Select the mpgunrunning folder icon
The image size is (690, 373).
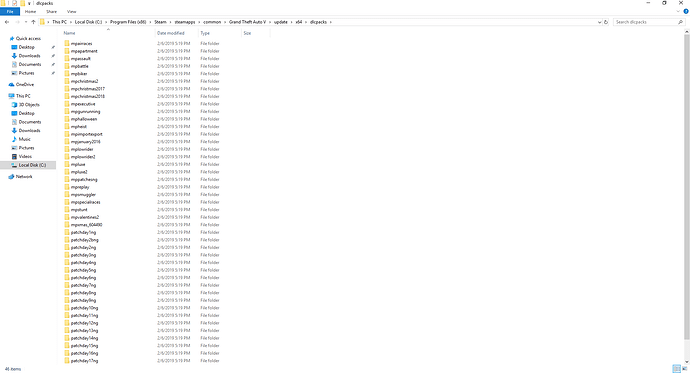pyautogui.click(x=67, y=111)
